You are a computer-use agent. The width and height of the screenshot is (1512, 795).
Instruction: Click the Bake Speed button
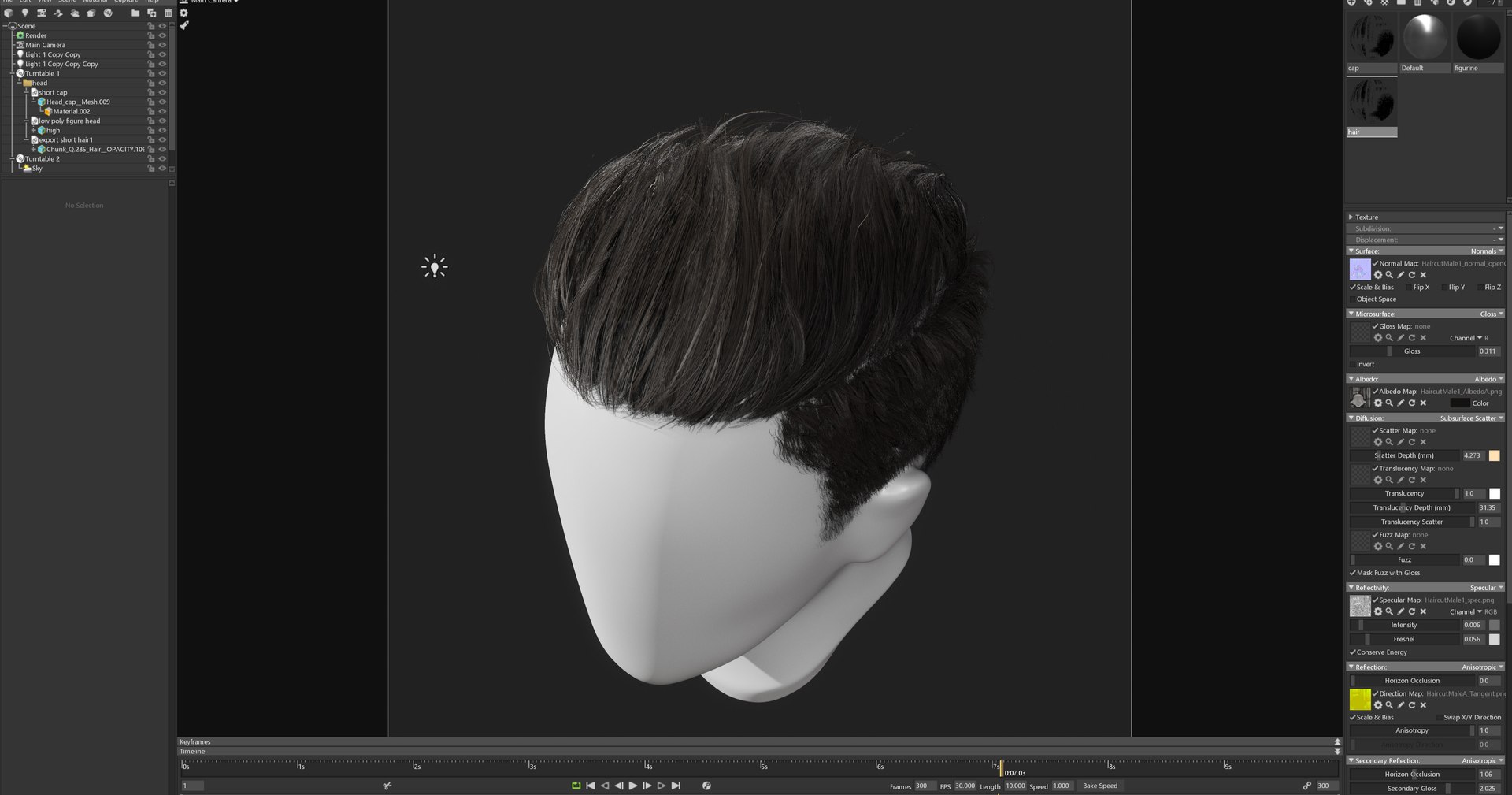tap(1100, 786)
